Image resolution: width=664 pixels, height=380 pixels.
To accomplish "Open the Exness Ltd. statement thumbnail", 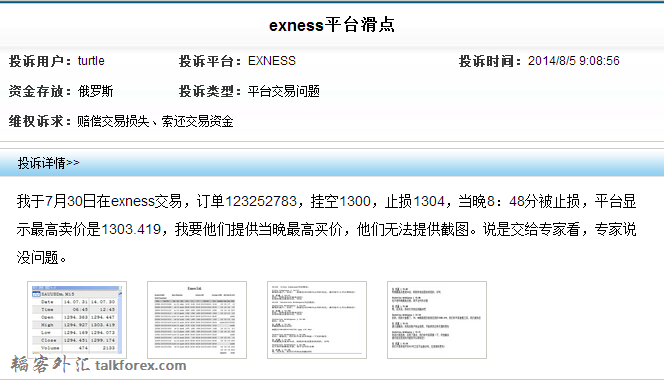I will [197, 320].
